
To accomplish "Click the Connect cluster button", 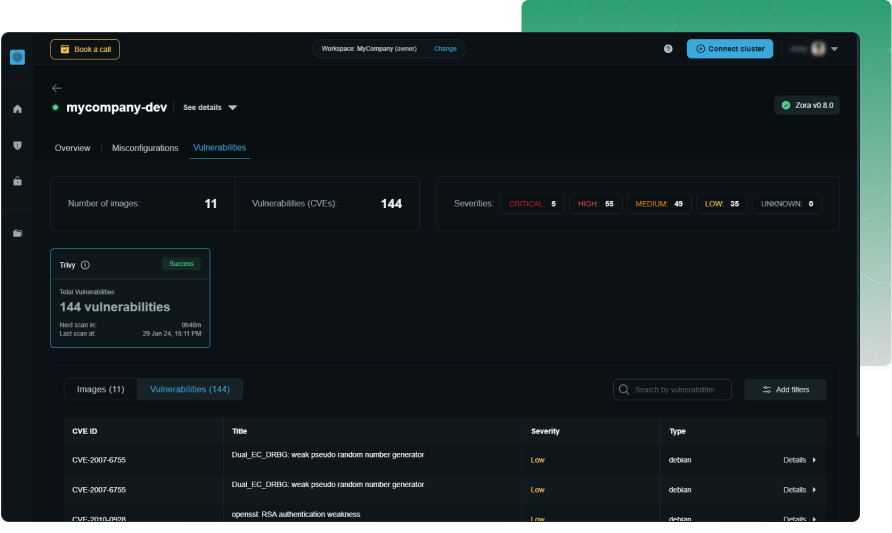I will tap(729, 49).
